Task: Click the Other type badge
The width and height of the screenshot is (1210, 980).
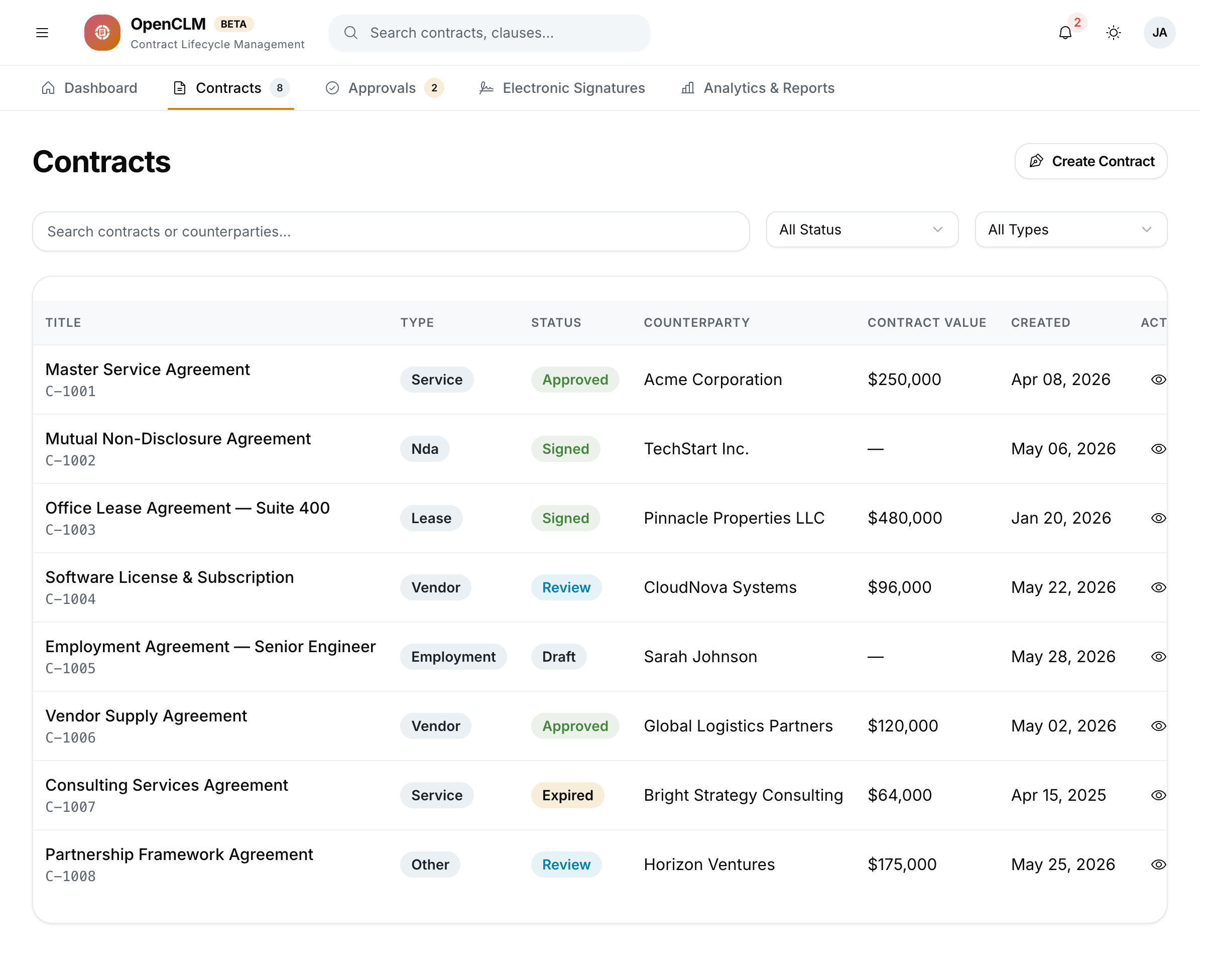Action: point(430,865)
